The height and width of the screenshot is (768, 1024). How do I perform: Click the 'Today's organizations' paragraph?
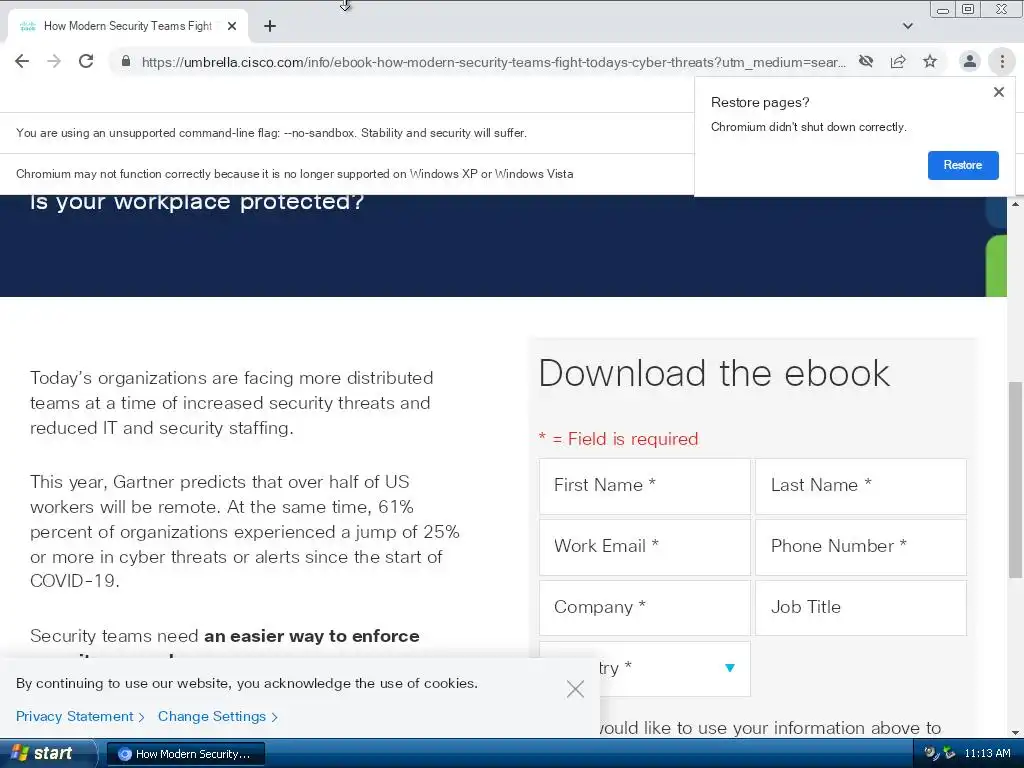(231, 403)
